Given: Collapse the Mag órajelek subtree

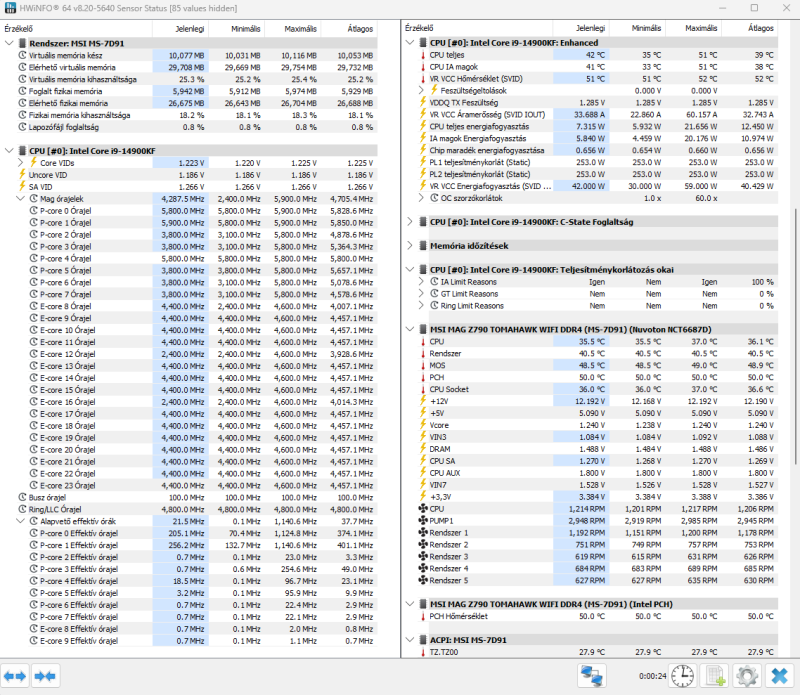Looking at the screenshot, I should click(20, 198).
